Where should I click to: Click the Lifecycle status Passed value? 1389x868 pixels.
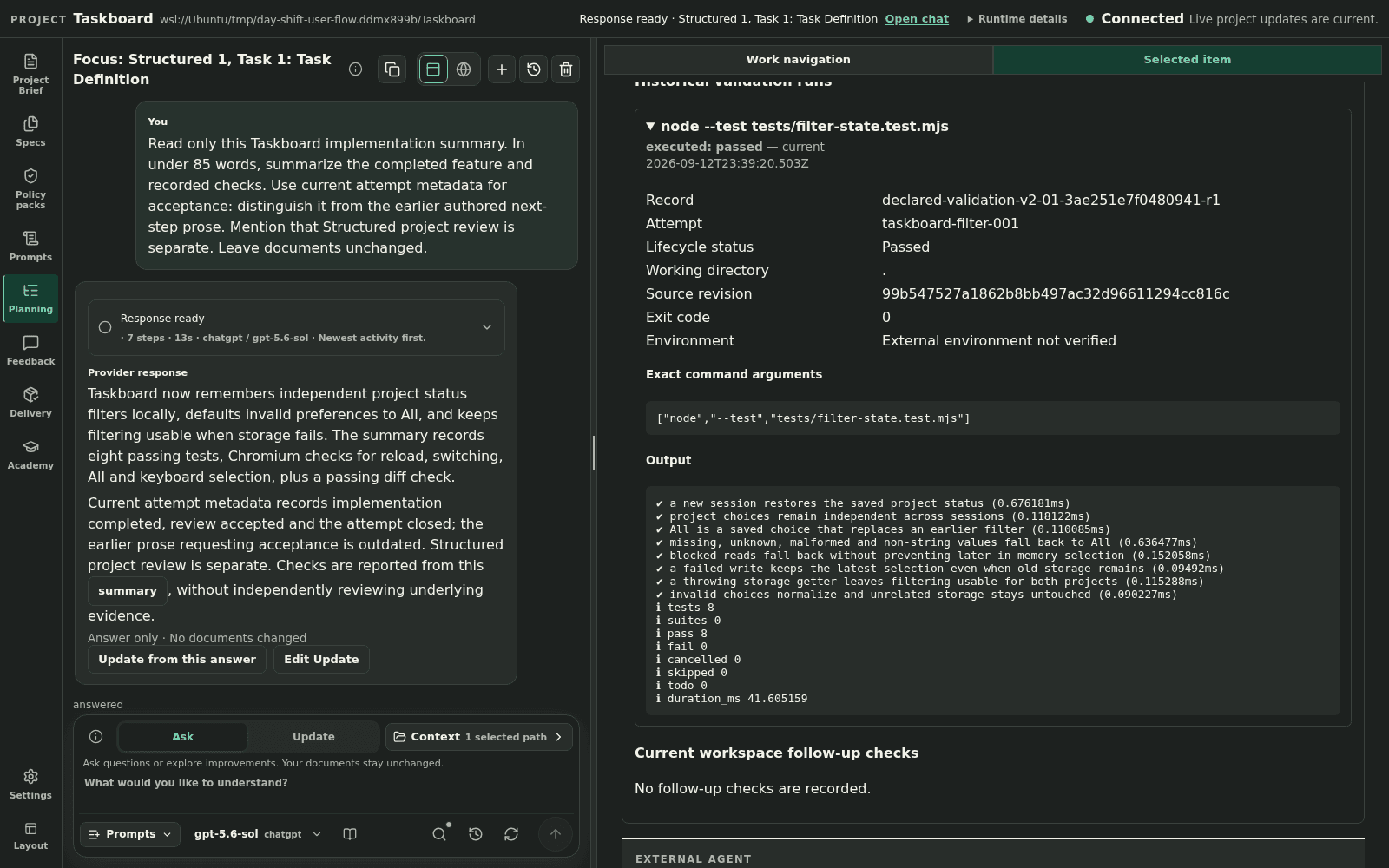[905, 247]
